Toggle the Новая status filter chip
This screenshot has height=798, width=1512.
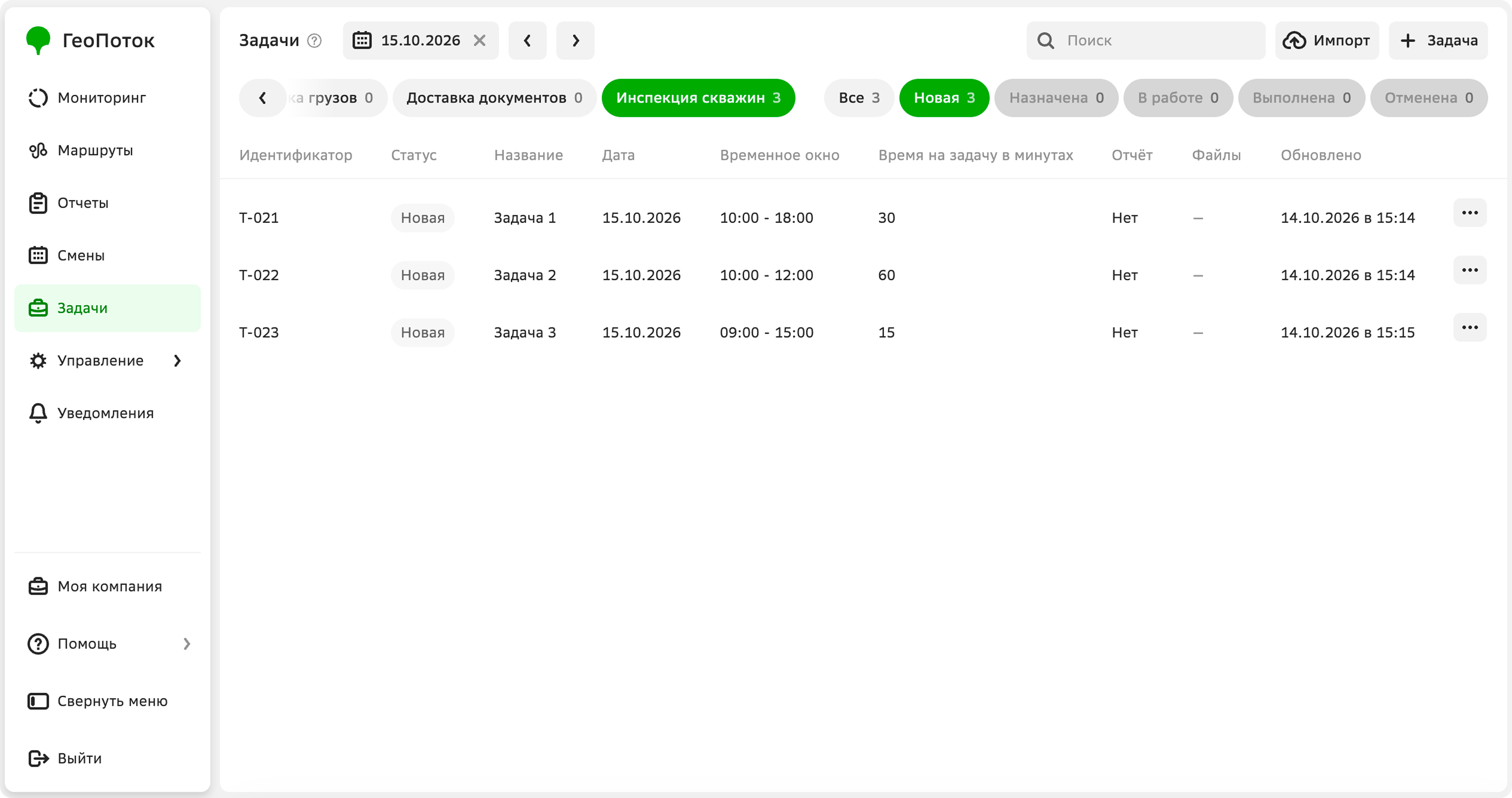pyautogui.click(x=944, y=98)
